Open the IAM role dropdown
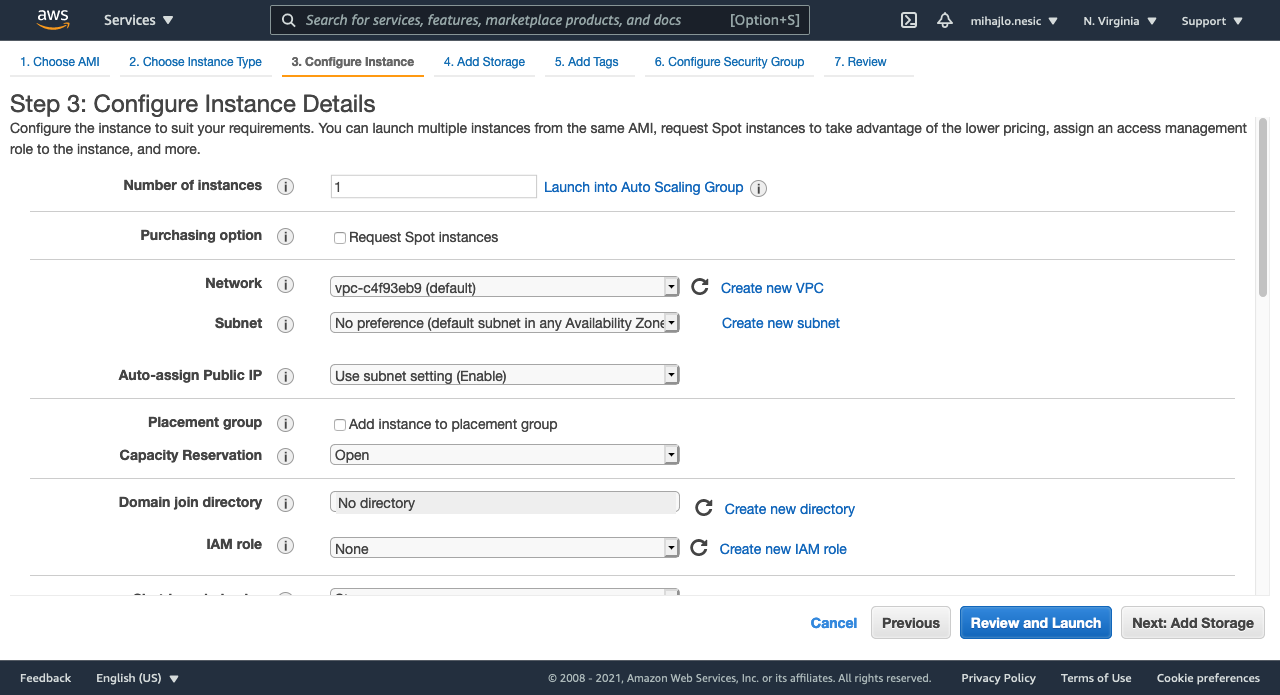 pos(505,548)
